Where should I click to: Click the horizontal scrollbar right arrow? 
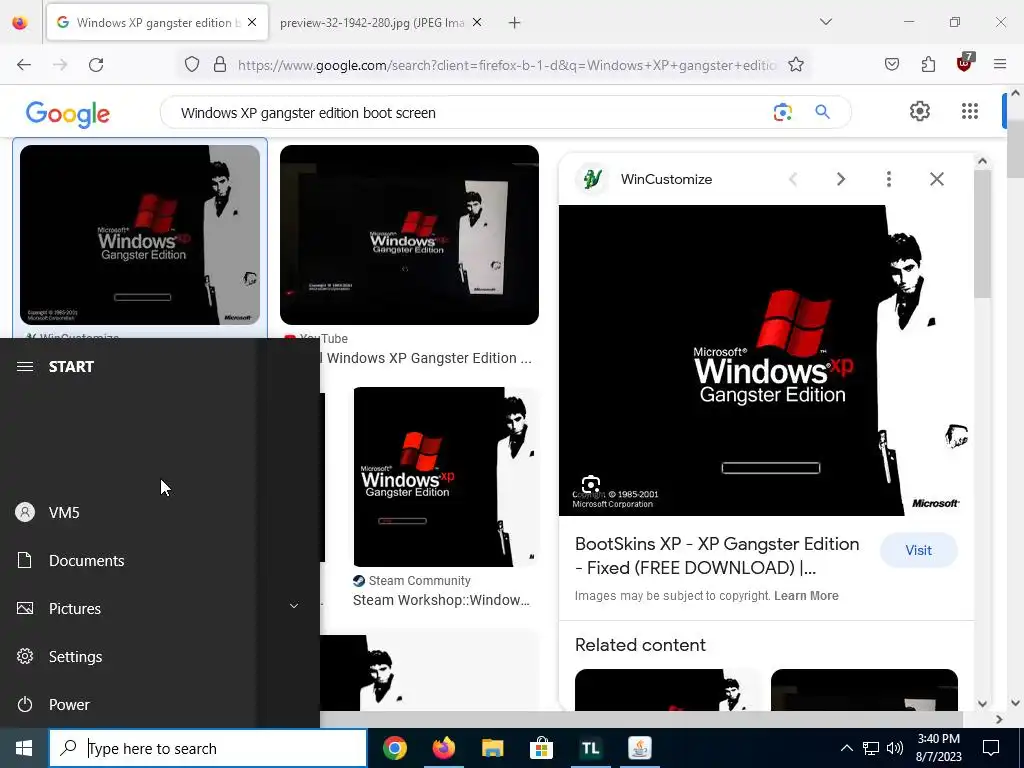coord(999,719)
